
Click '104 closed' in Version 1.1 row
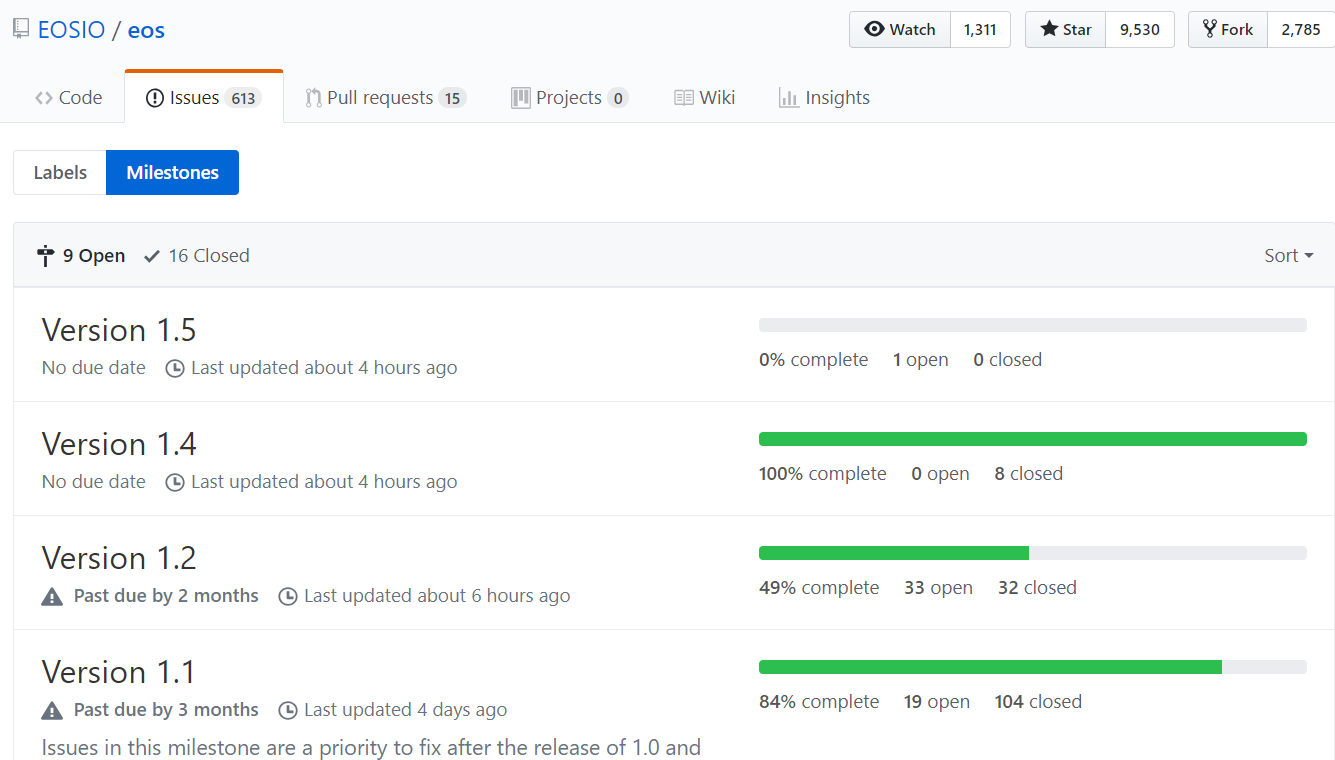[x=1039, y=702]
